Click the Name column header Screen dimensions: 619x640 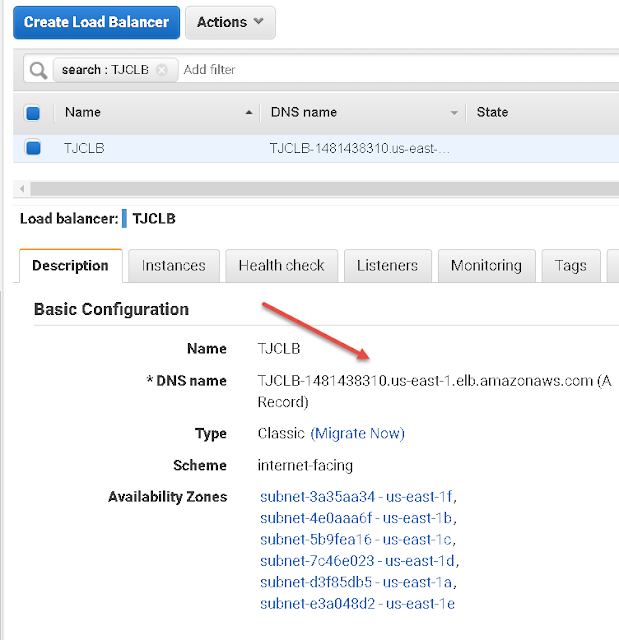[x=83, y=112]
